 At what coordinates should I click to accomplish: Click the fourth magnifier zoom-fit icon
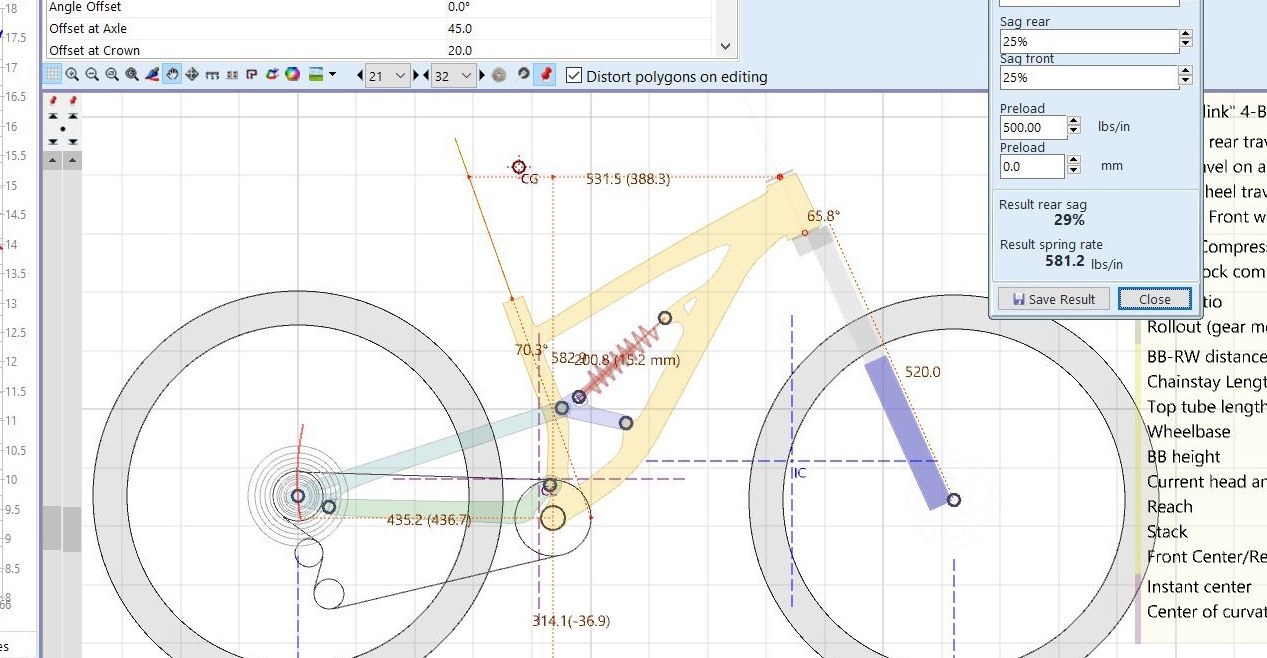click(132, 75)
